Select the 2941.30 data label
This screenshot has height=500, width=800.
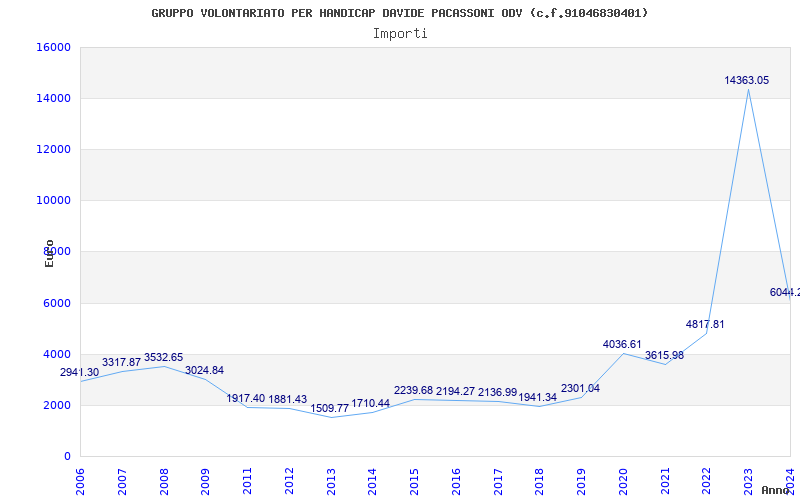click(79, 372)
